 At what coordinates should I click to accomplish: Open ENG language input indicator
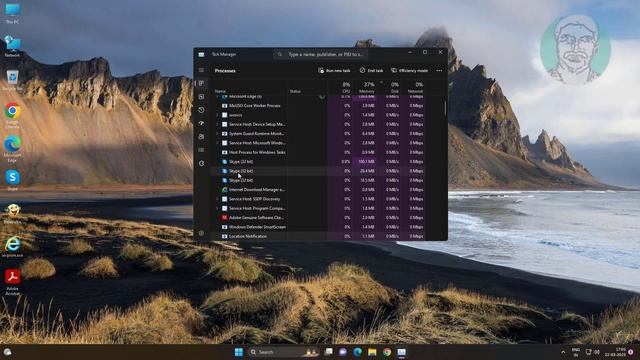click(576, 352)
